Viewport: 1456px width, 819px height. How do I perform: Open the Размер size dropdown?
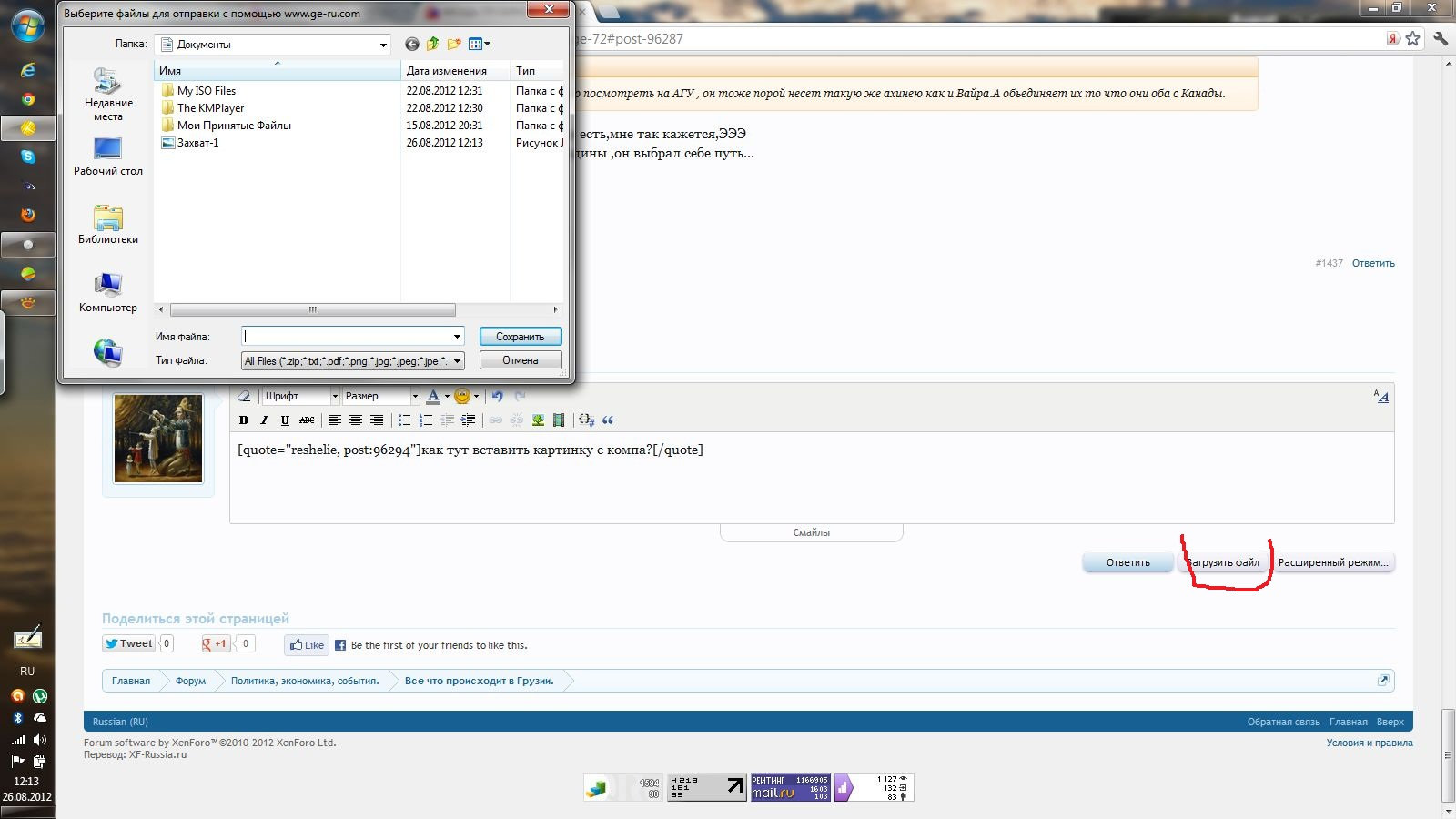tap(381, 397)
